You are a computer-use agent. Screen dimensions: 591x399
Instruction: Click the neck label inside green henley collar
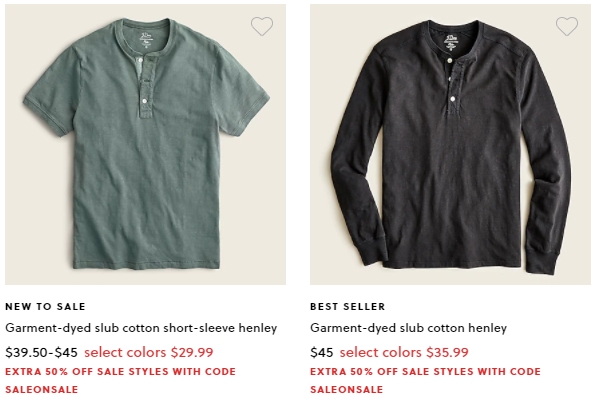146,40
